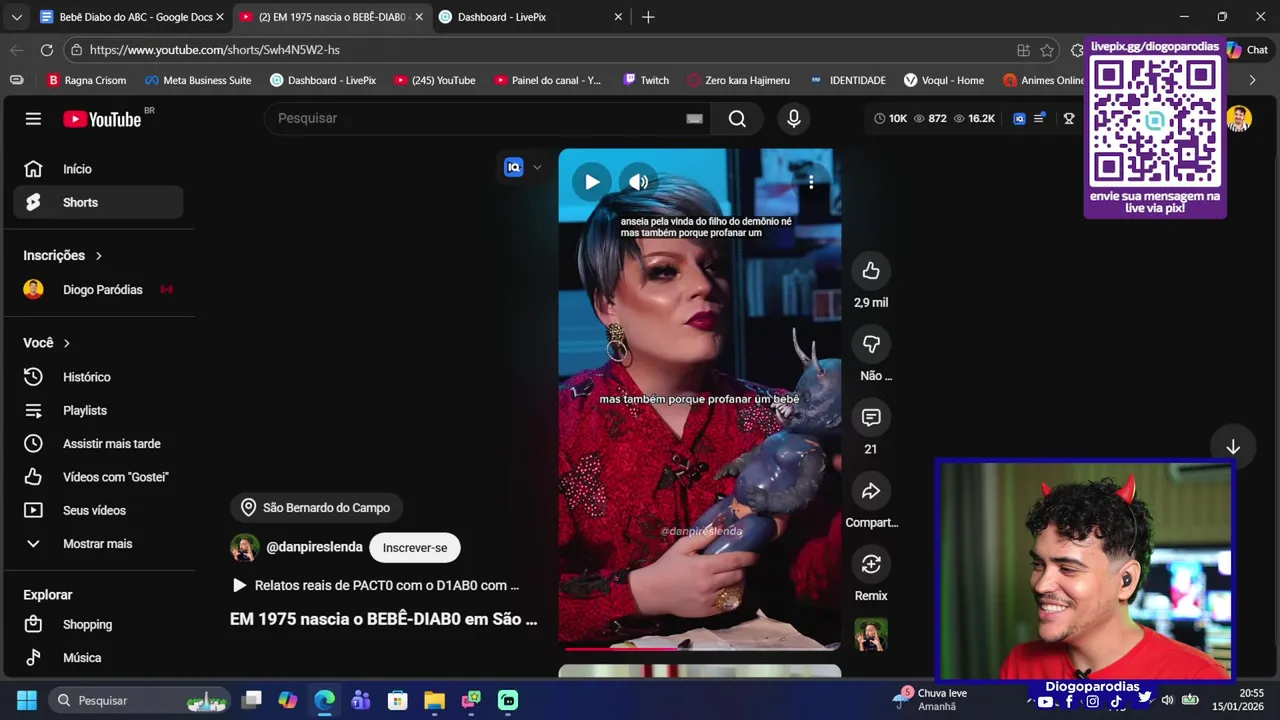Select the EM 1975 nascia o BEBÊ-DIAB0 tab
Image resolution: width=1280 pixels, height=720 pixels.
[x=331, y=17]
